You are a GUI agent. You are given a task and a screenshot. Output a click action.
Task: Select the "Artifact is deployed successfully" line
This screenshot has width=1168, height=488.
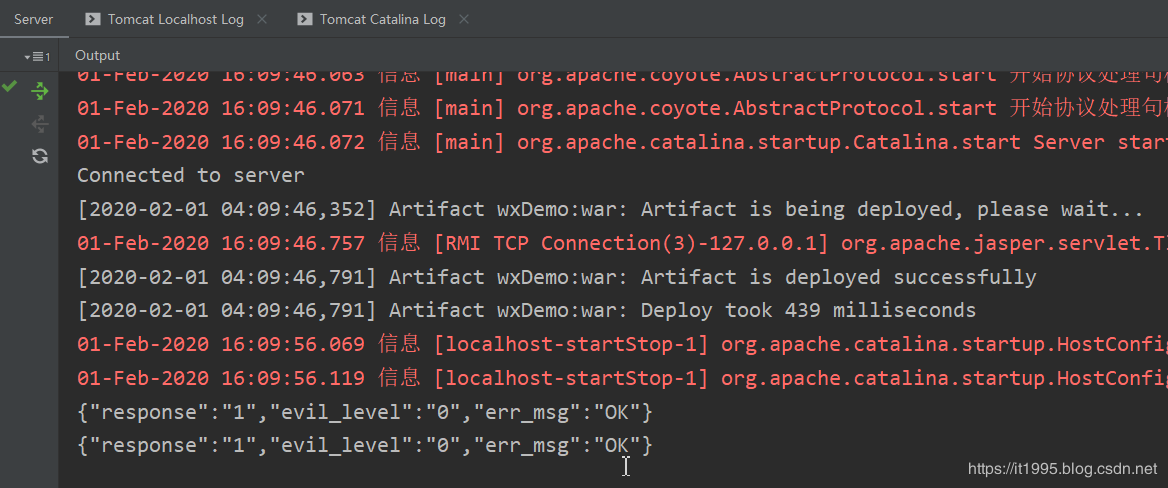pyautogui.click(x=556, y=277)
